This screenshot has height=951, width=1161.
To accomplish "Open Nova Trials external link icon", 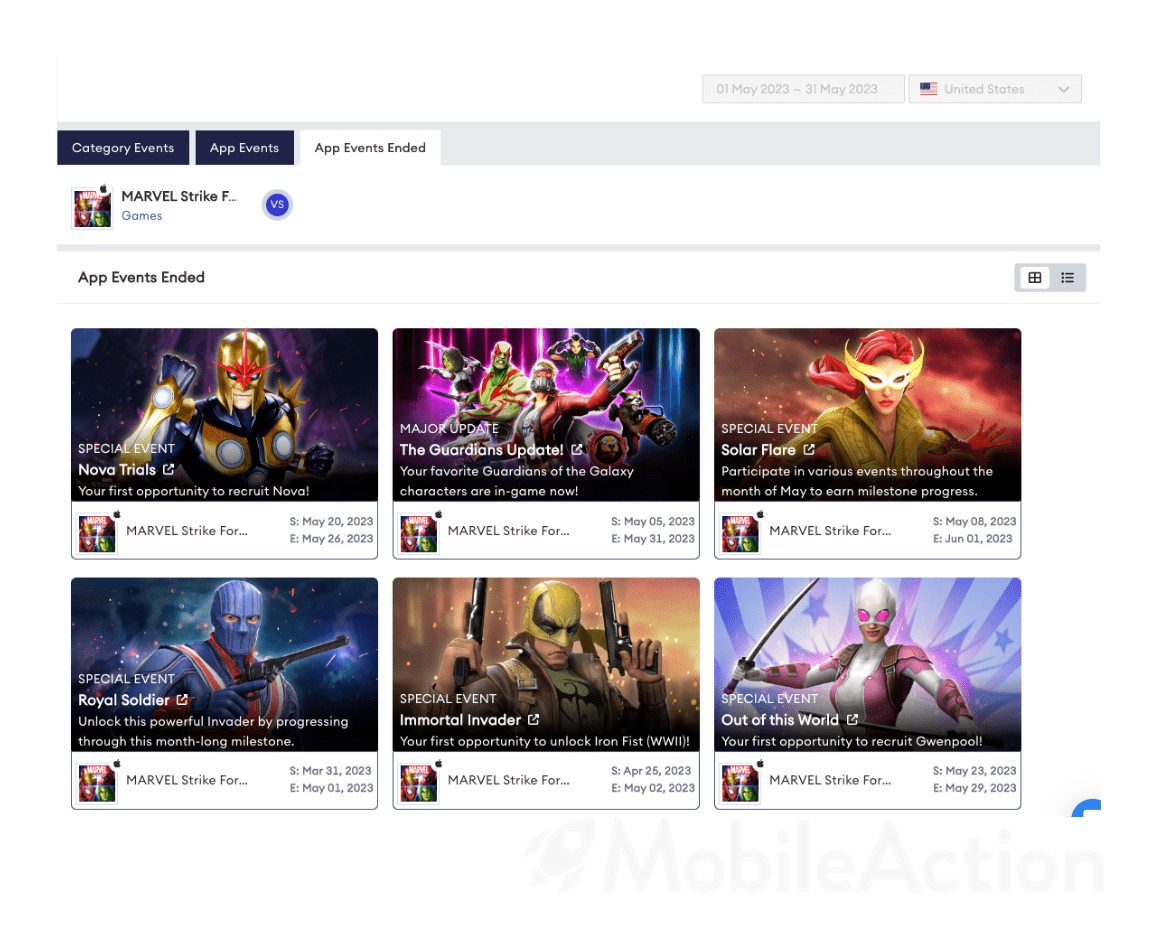I will [169, 470].
